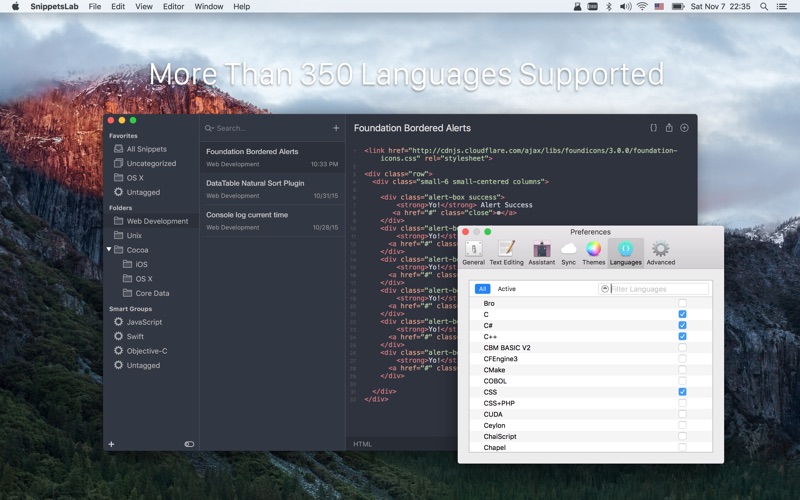Switch to the Active languages tab
The width and height of the screenshot is (800, 500).
507,289
